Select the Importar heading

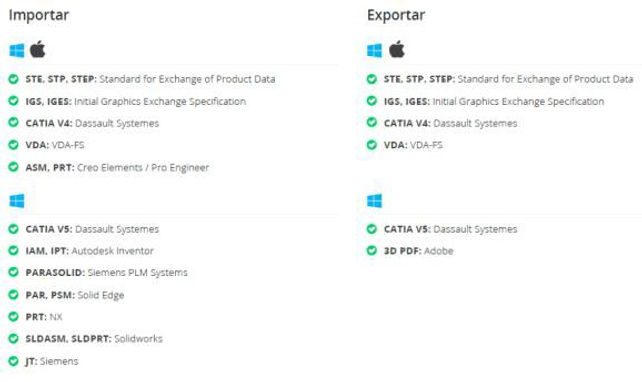coord(39,15)
